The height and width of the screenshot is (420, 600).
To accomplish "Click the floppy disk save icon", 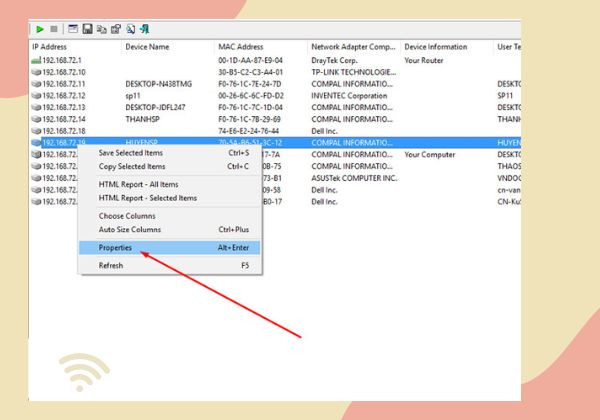I will (x=87, y=29).
